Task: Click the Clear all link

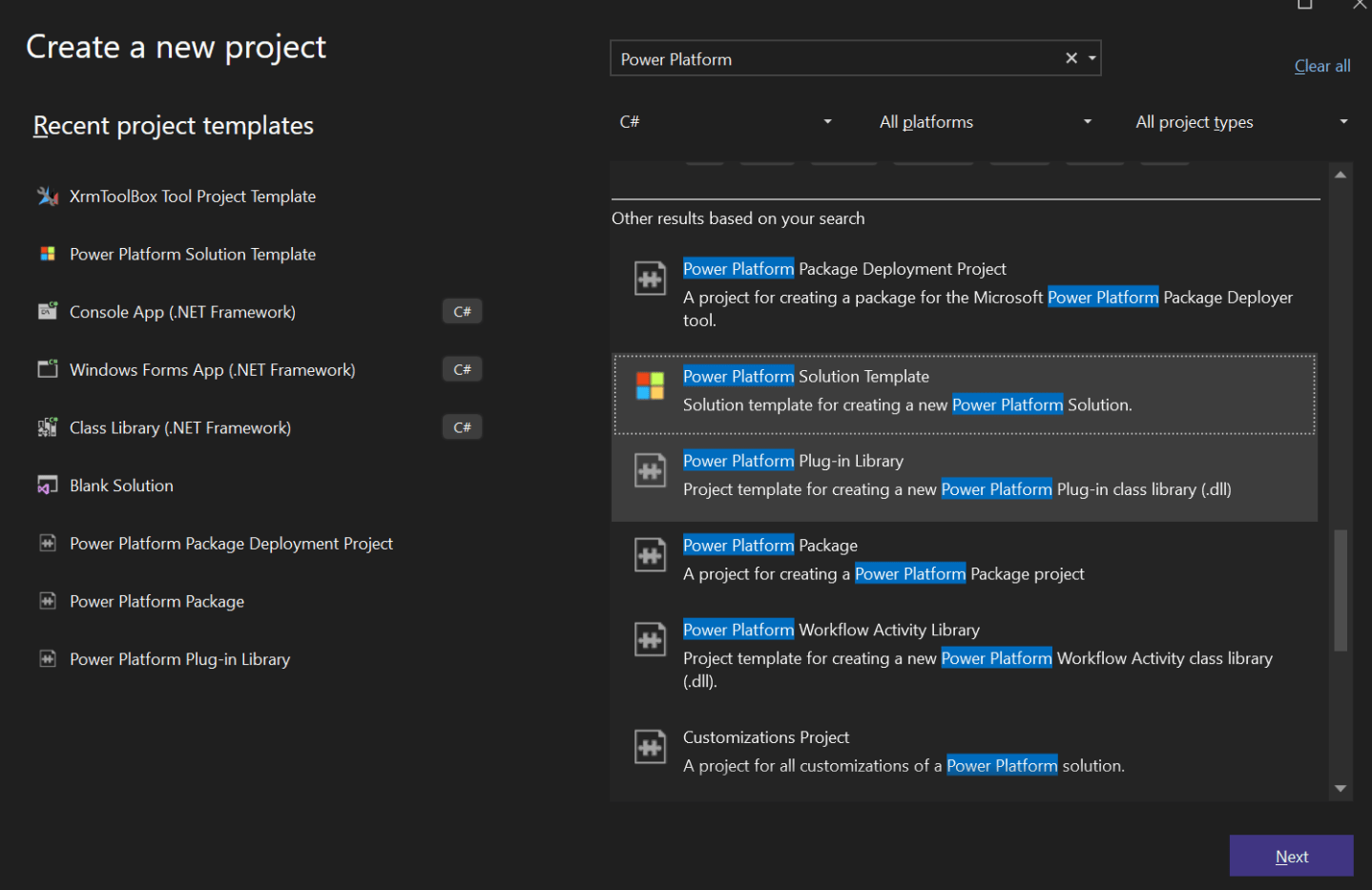Action: point(1321,65)
